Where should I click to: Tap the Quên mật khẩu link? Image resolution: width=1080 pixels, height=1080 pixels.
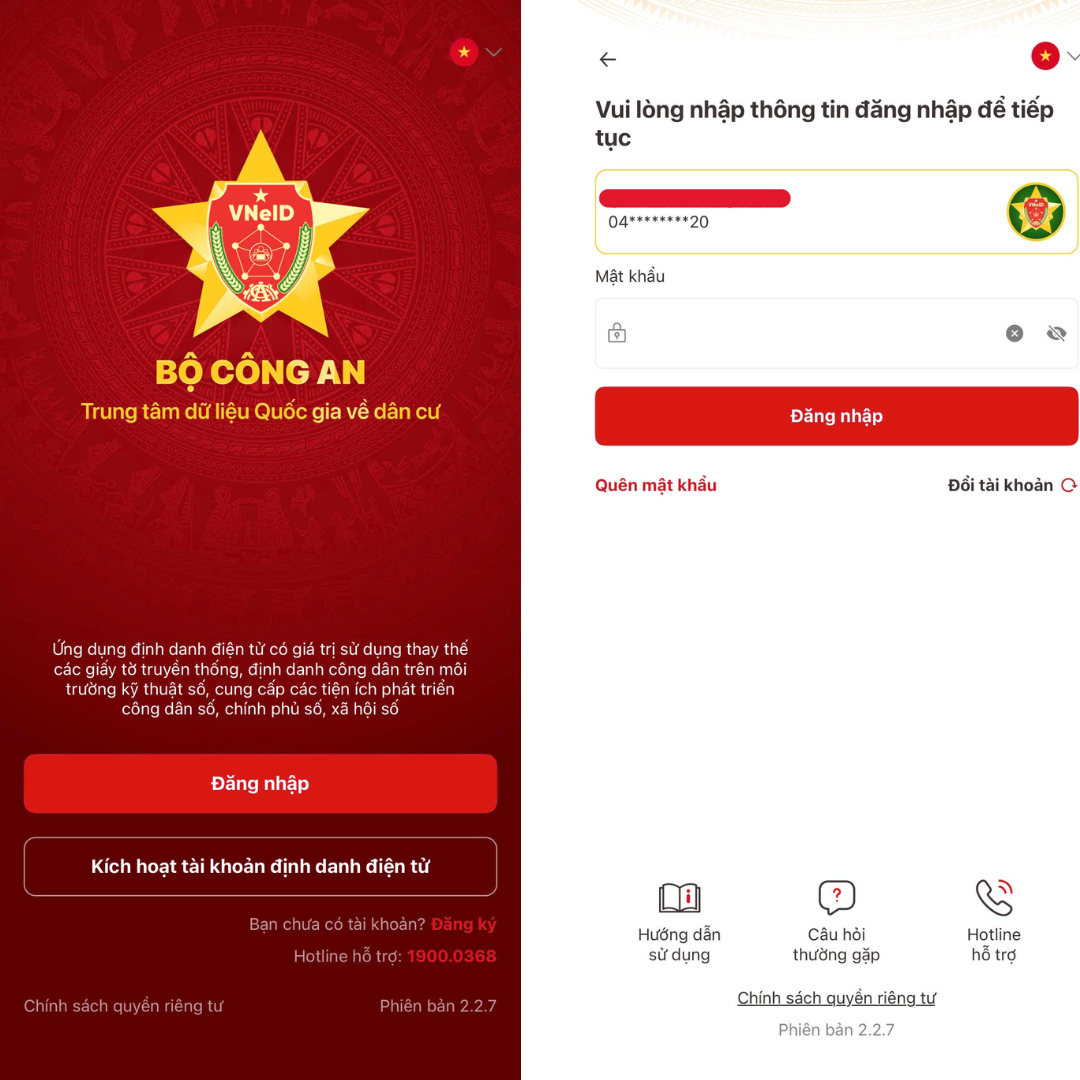656,486
